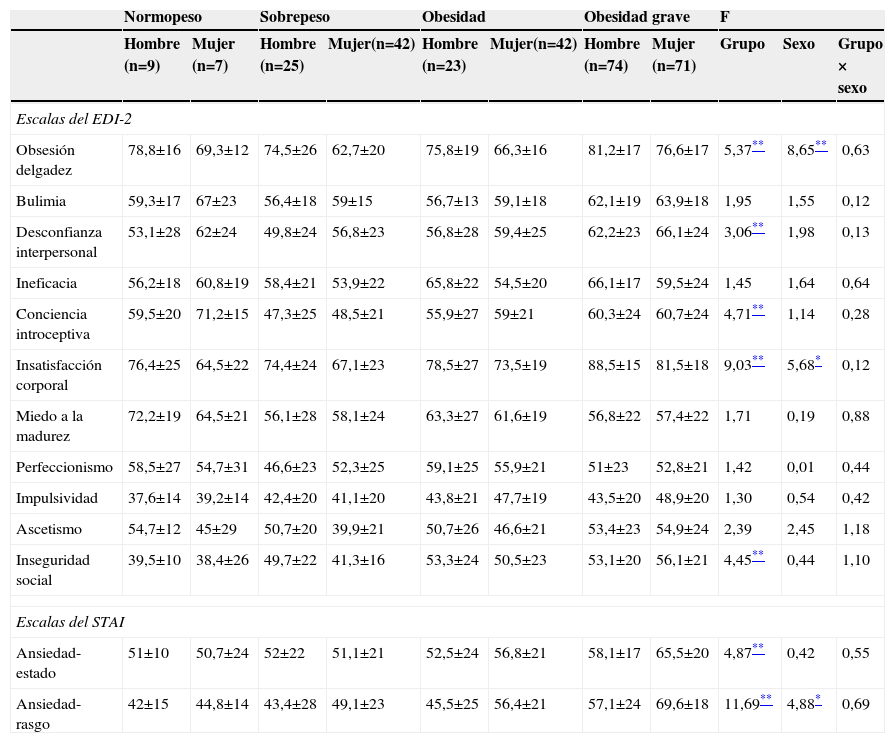Click the ** footnote after 4,71
Viewport: 895px width, 743px height.
[x=758, y=310]
